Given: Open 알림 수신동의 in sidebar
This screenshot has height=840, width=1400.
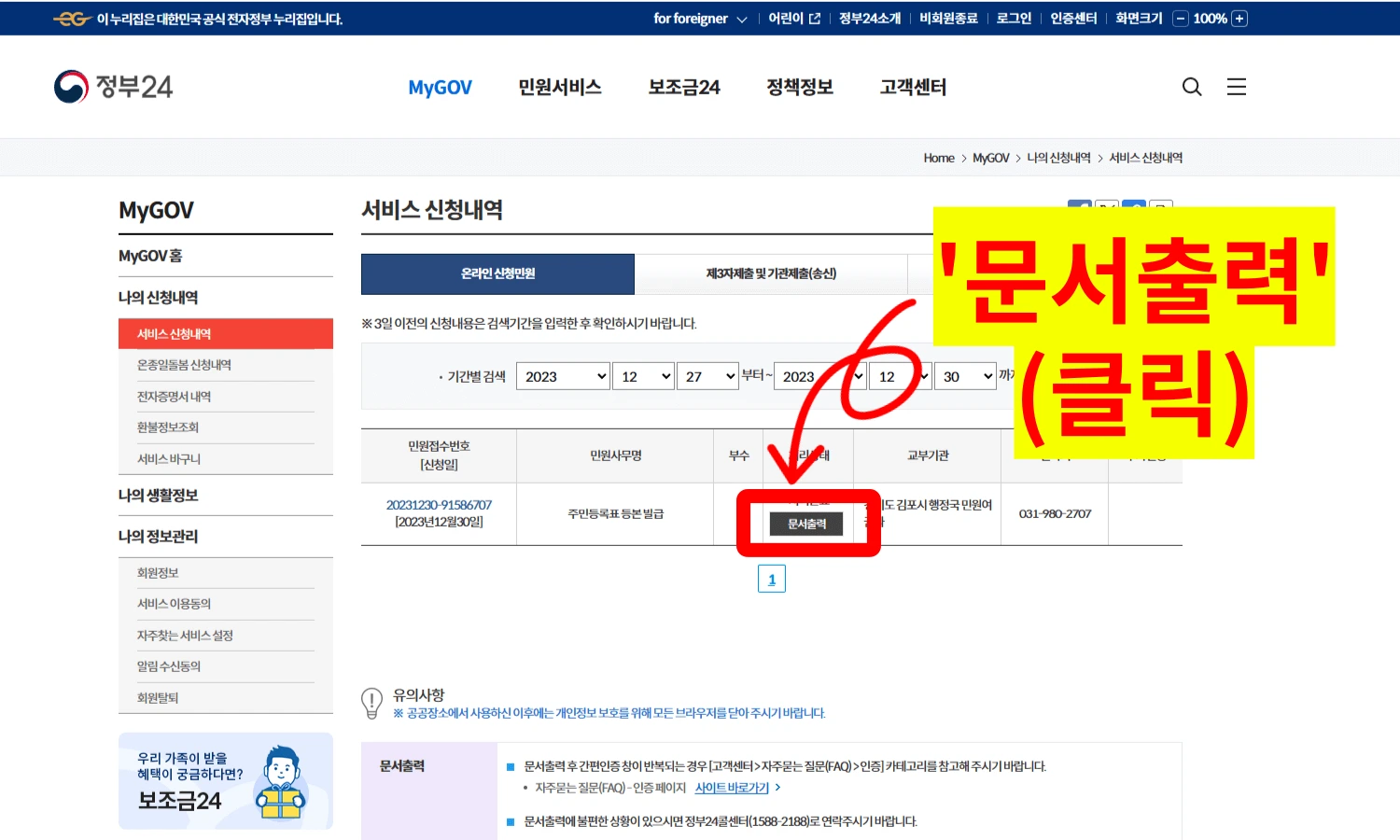Looking at the screenshot, I should point(169,666).
